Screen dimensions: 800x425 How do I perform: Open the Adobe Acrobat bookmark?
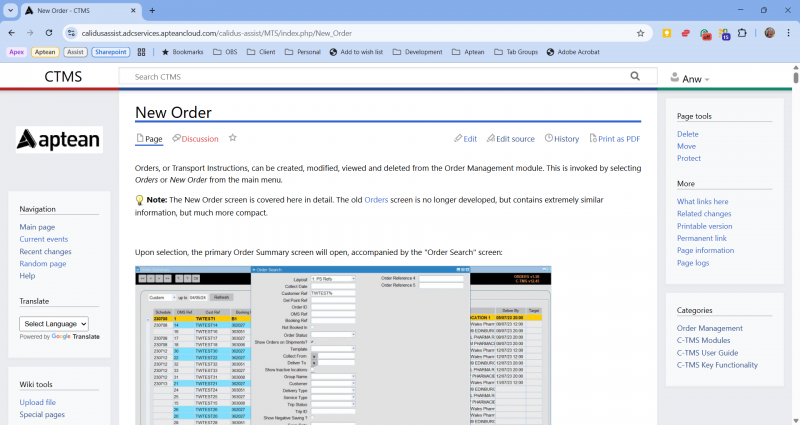[573, 52]
